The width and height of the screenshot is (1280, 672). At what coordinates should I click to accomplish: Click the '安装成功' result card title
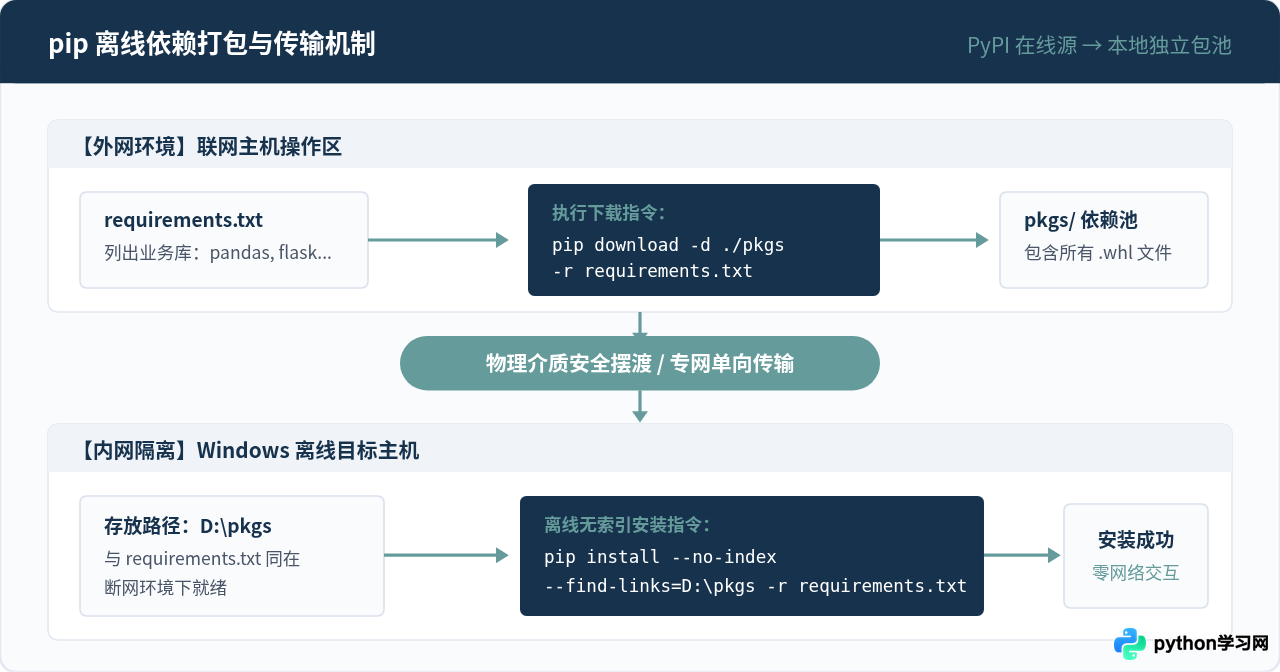[x=1136, y=540]
